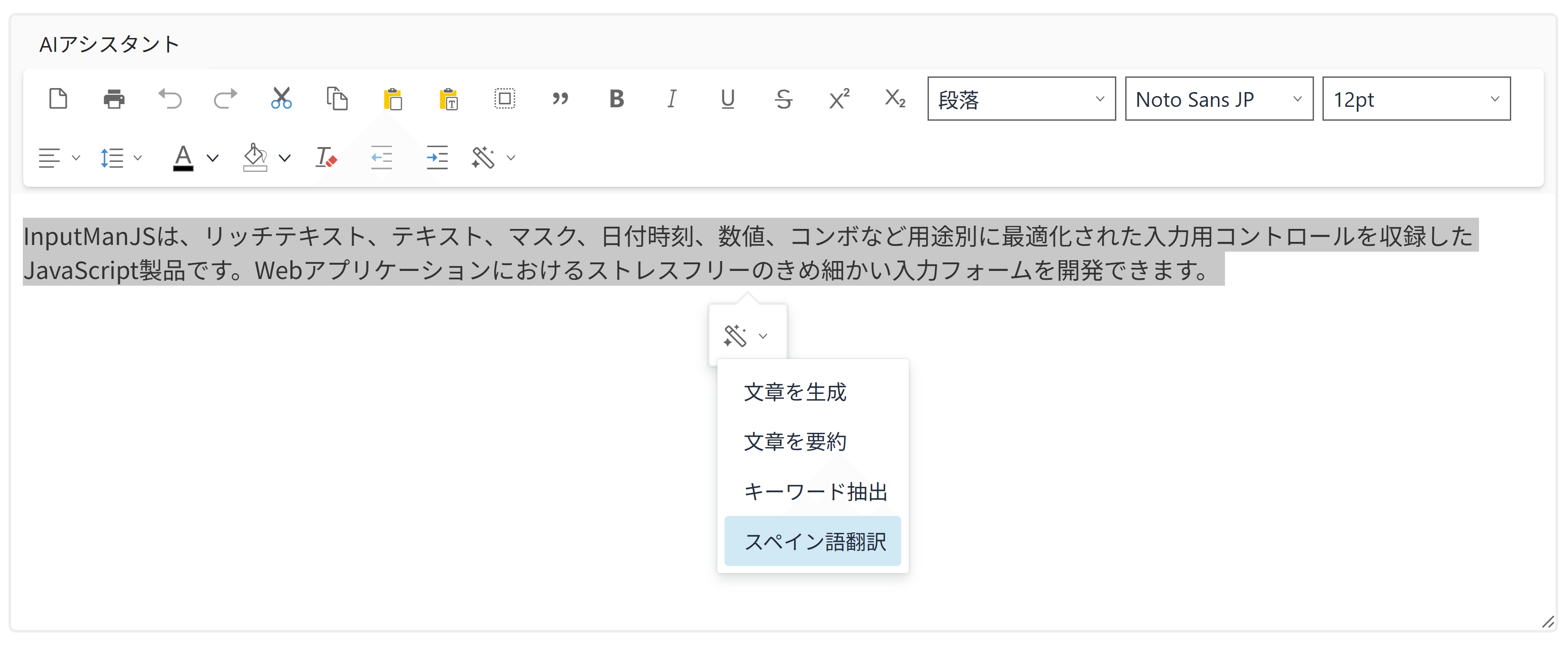Click the select all icon
Image resolution: width=1568 pixels, height=646 pixels.
(504, 98)
